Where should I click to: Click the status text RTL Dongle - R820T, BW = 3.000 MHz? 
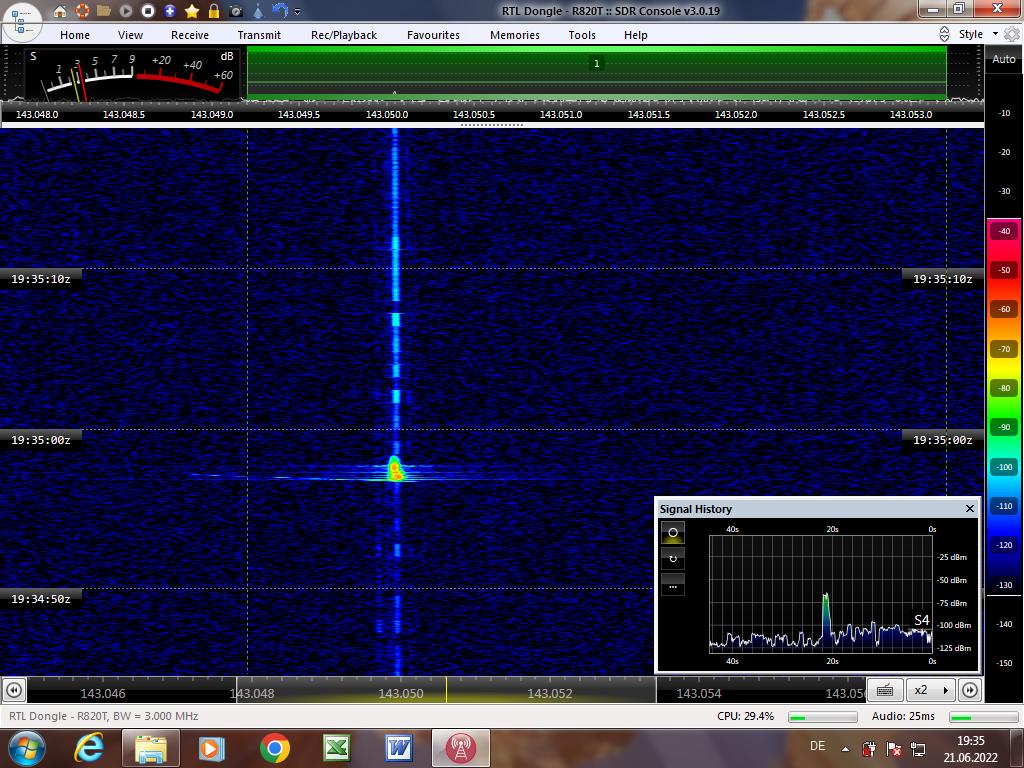coord(104,716)
